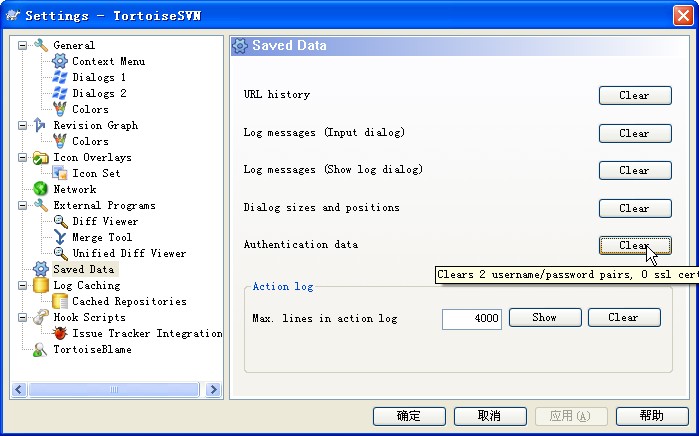Image resolution: width=699 pixels, height=436 pixels.
Task: Click the External Programs wrench icon
Action: tap(41, 205)
